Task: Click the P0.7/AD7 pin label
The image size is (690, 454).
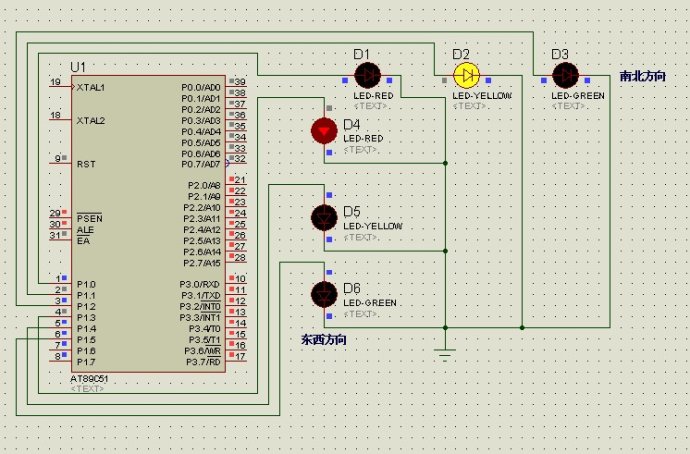Action: pos(201,164)
